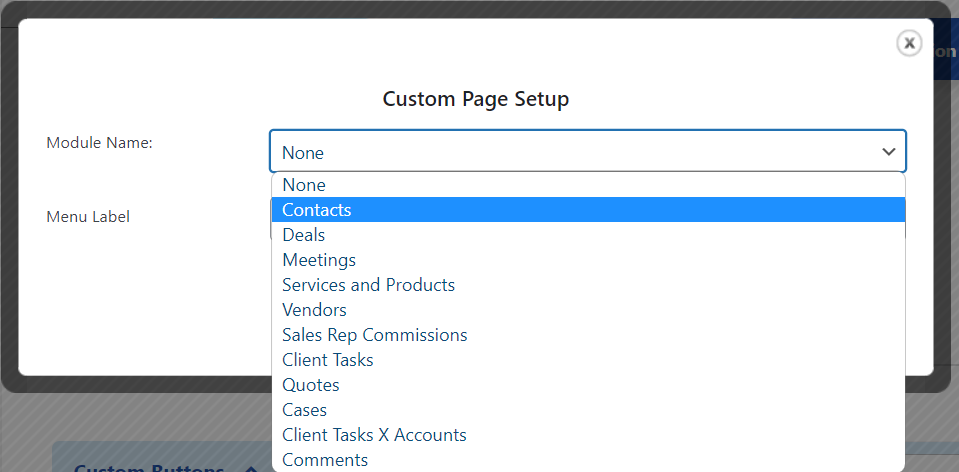Screen dimensions: 959x472
Task: Pick the Client Tasks option
Action: pyautogui.click(x=588, y=360)
